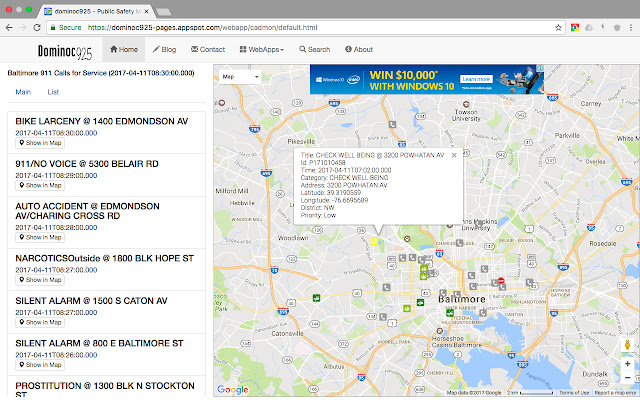Click the ad info icon on banner

tap(540, 68)
